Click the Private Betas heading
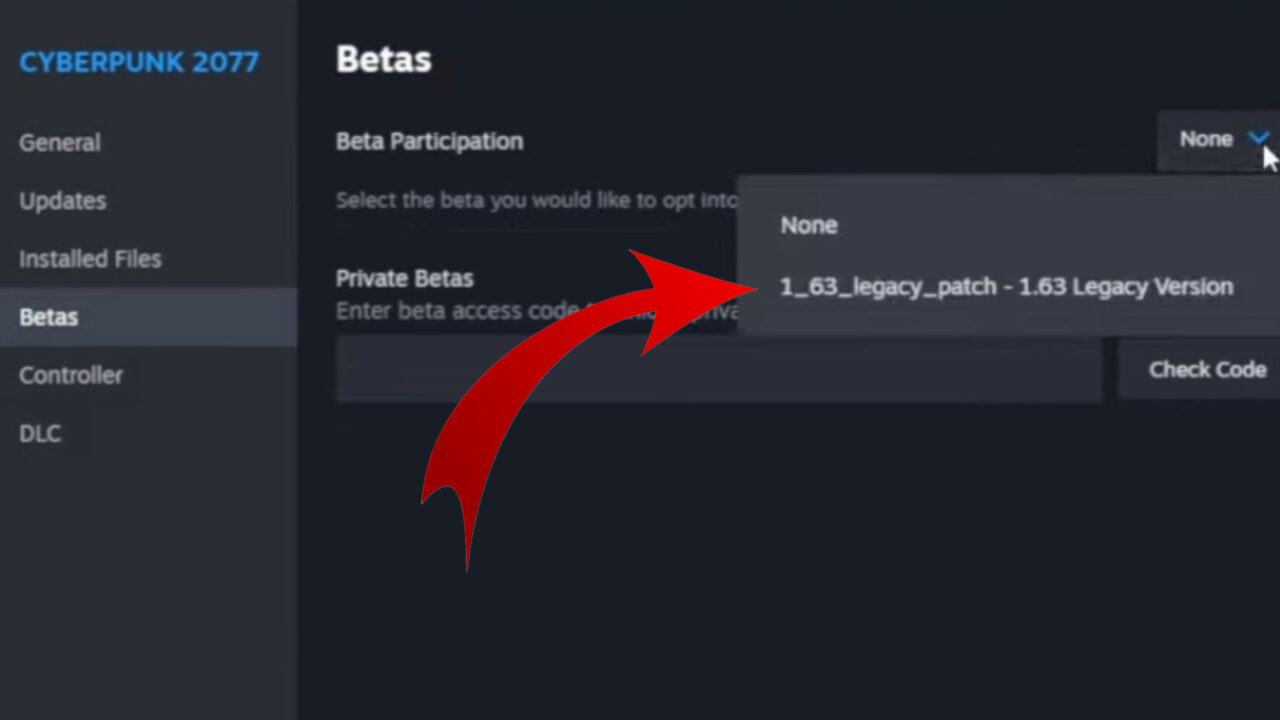The image size is (1280, 720). 404,278
